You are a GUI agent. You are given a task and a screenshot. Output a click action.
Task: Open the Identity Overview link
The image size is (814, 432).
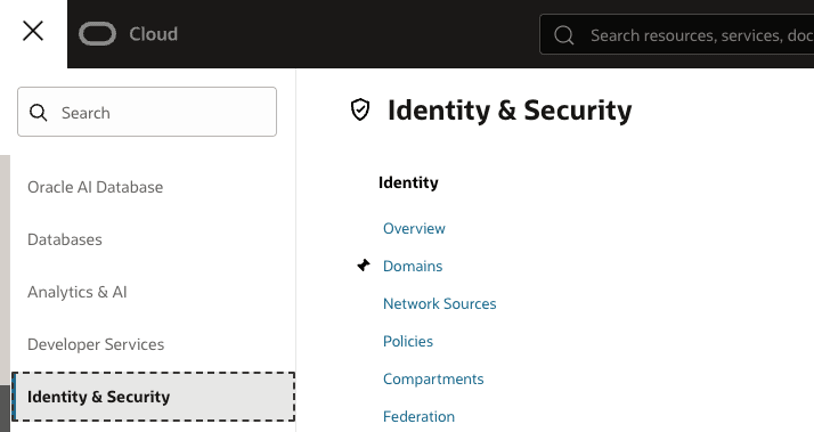click(414, 229)
